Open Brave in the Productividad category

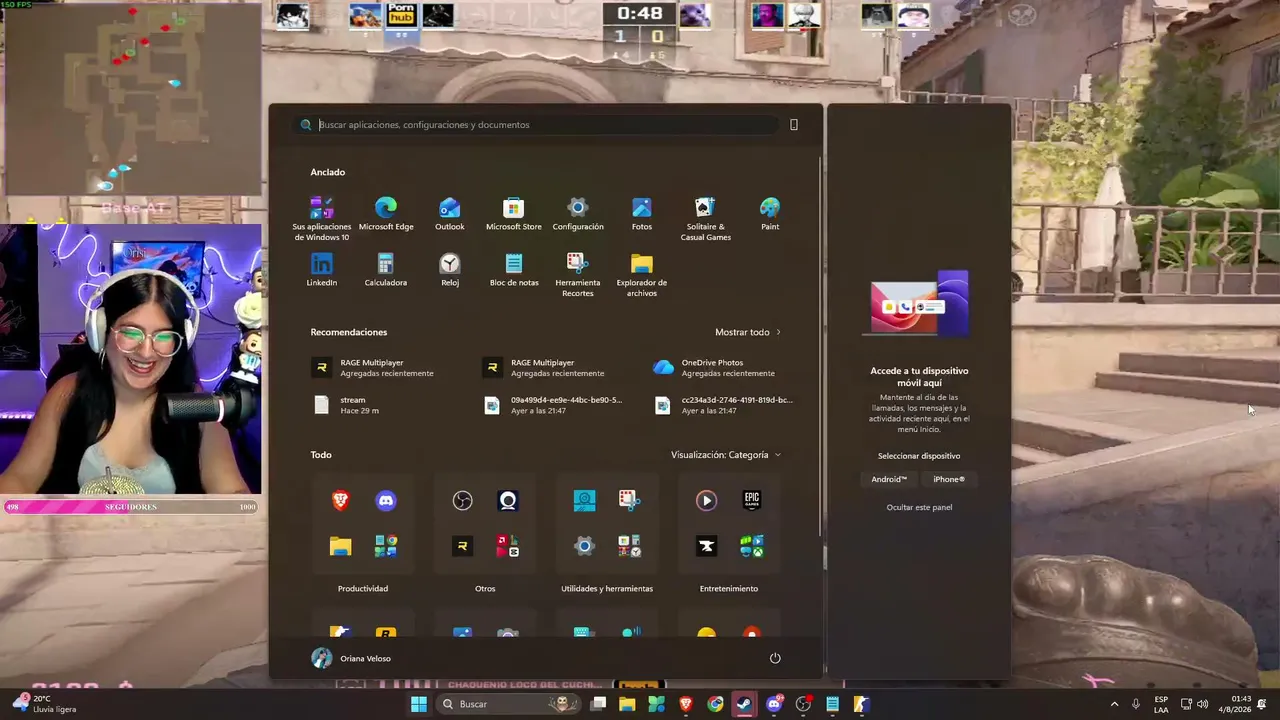point(341,500)
